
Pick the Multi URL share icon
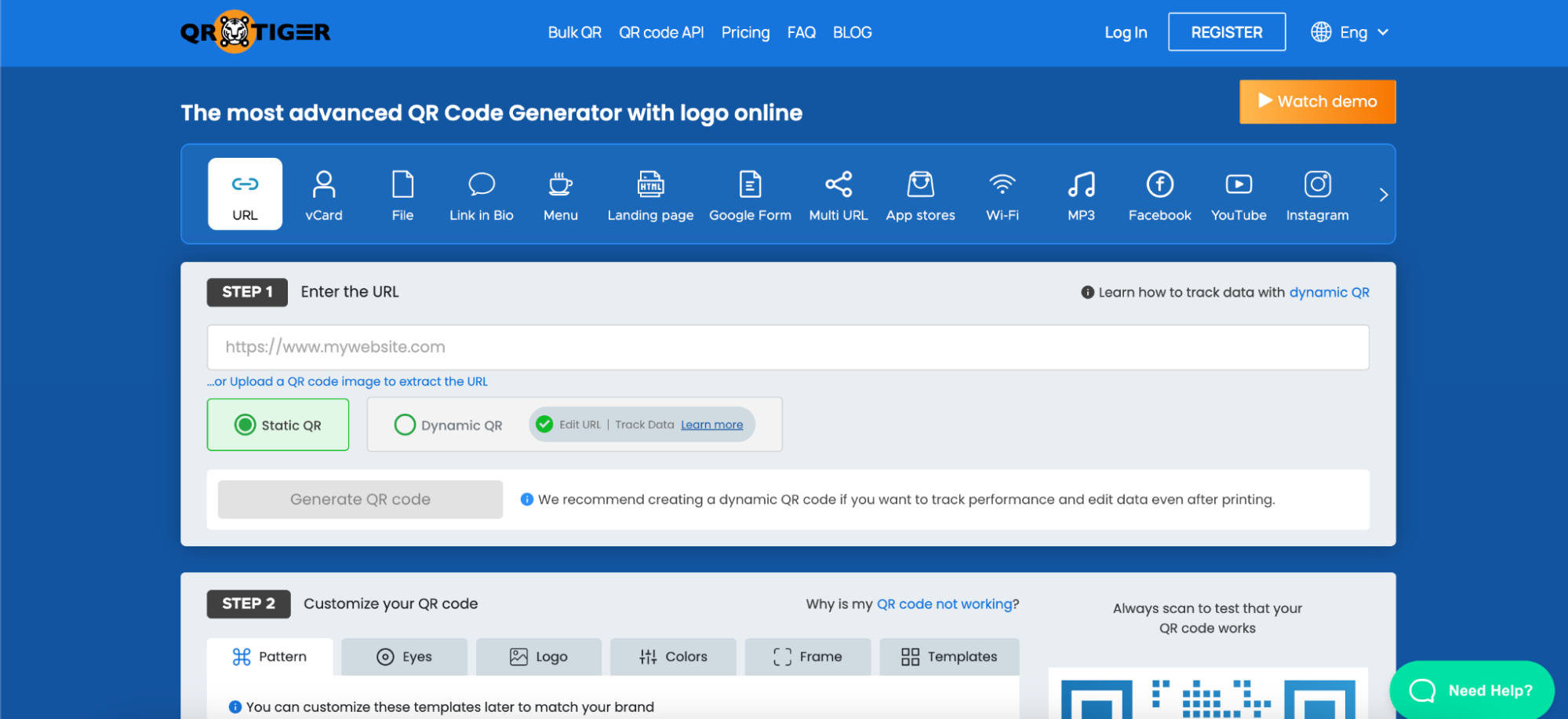pos(839,184)
